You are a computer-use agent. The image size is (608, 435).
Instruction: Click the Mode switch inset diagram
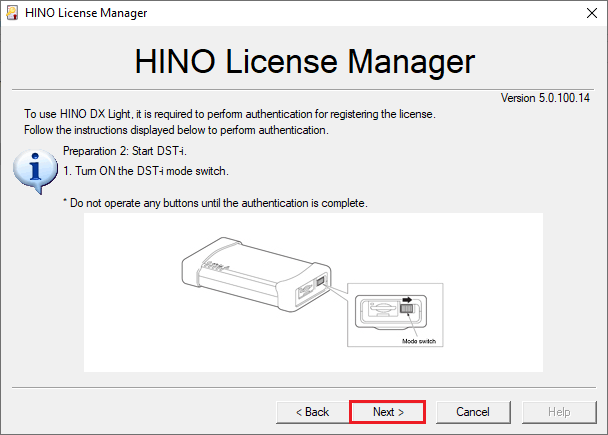(395, 315)
